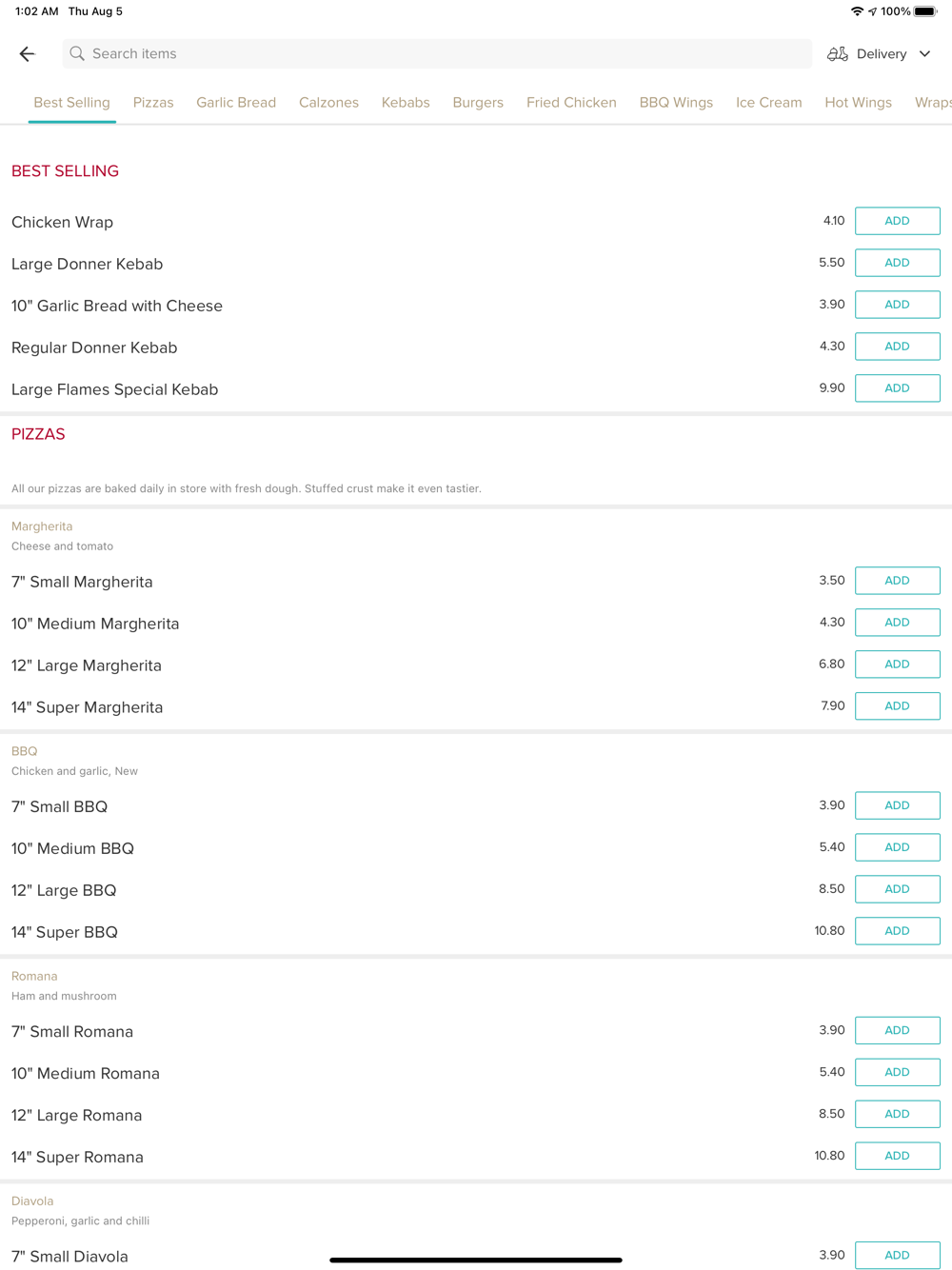Viewport: 952px width, 1270px height.
Task: Tap the Wi-Fi status icon
Action: (x=857, y=11)
